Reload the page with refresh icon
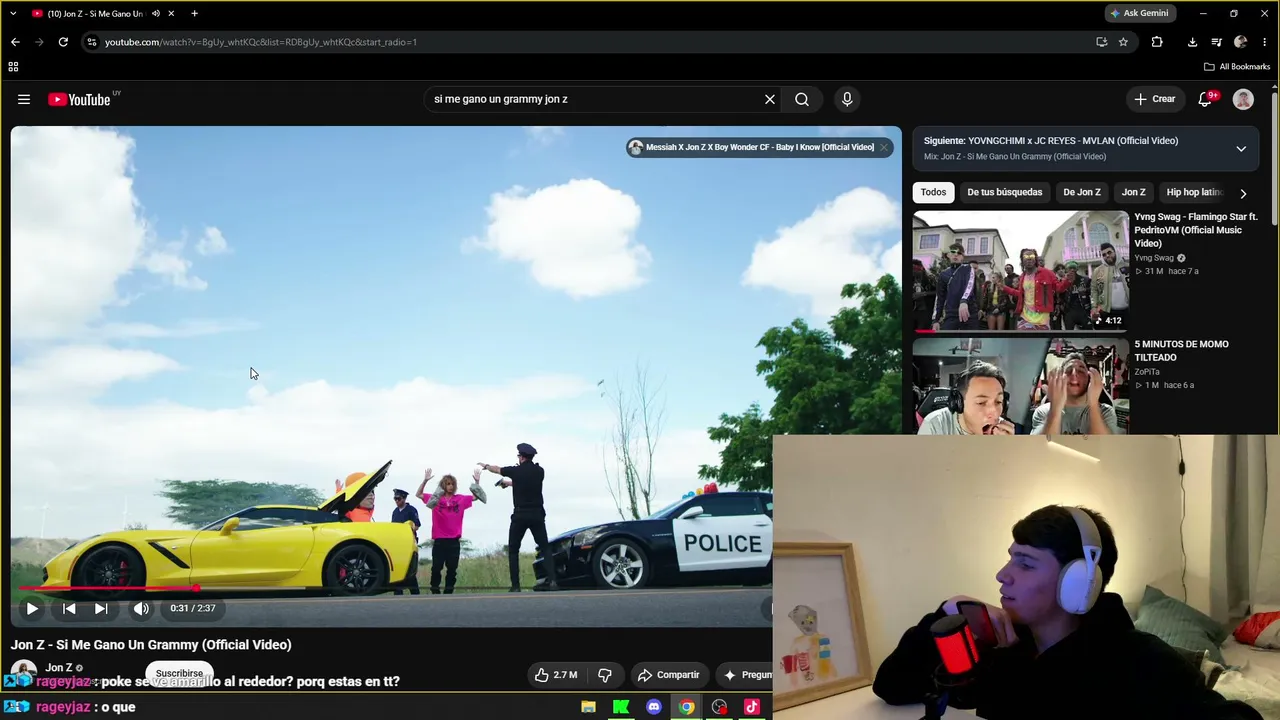The width and height of the screenshot is (1280, 720). click(x=63, y=42)
